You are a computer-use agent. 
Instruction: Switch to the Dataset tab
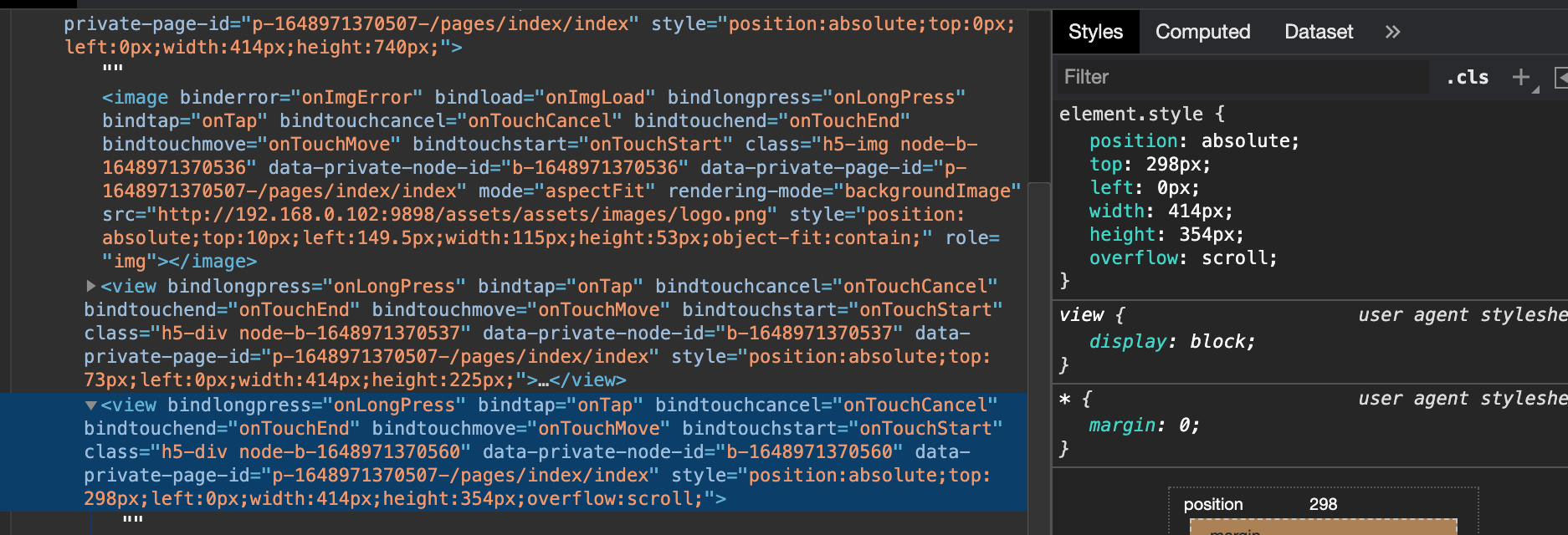pos(1318,32)
